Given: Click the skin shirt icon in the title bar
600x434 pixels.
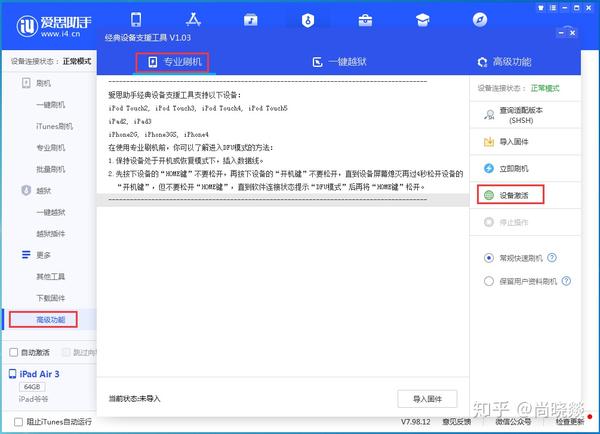Looking at the screenshot, I should click(541, 8).
